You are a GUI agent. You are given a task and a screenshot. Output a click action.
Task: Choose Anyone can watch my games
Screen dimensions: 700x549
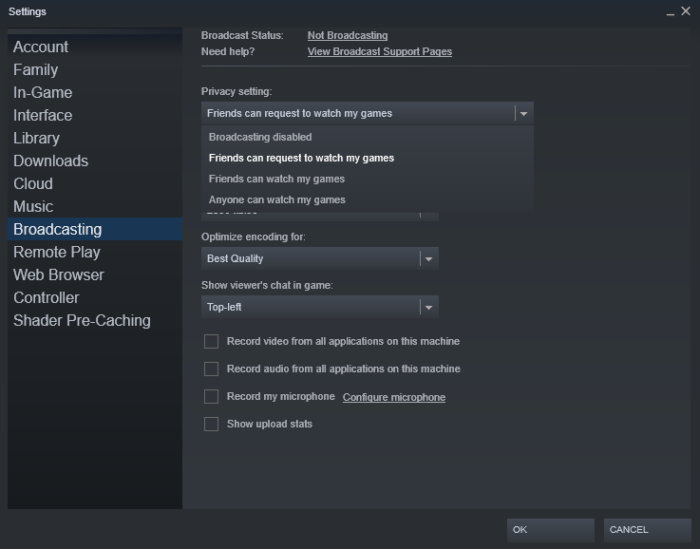tap(367, 200)
